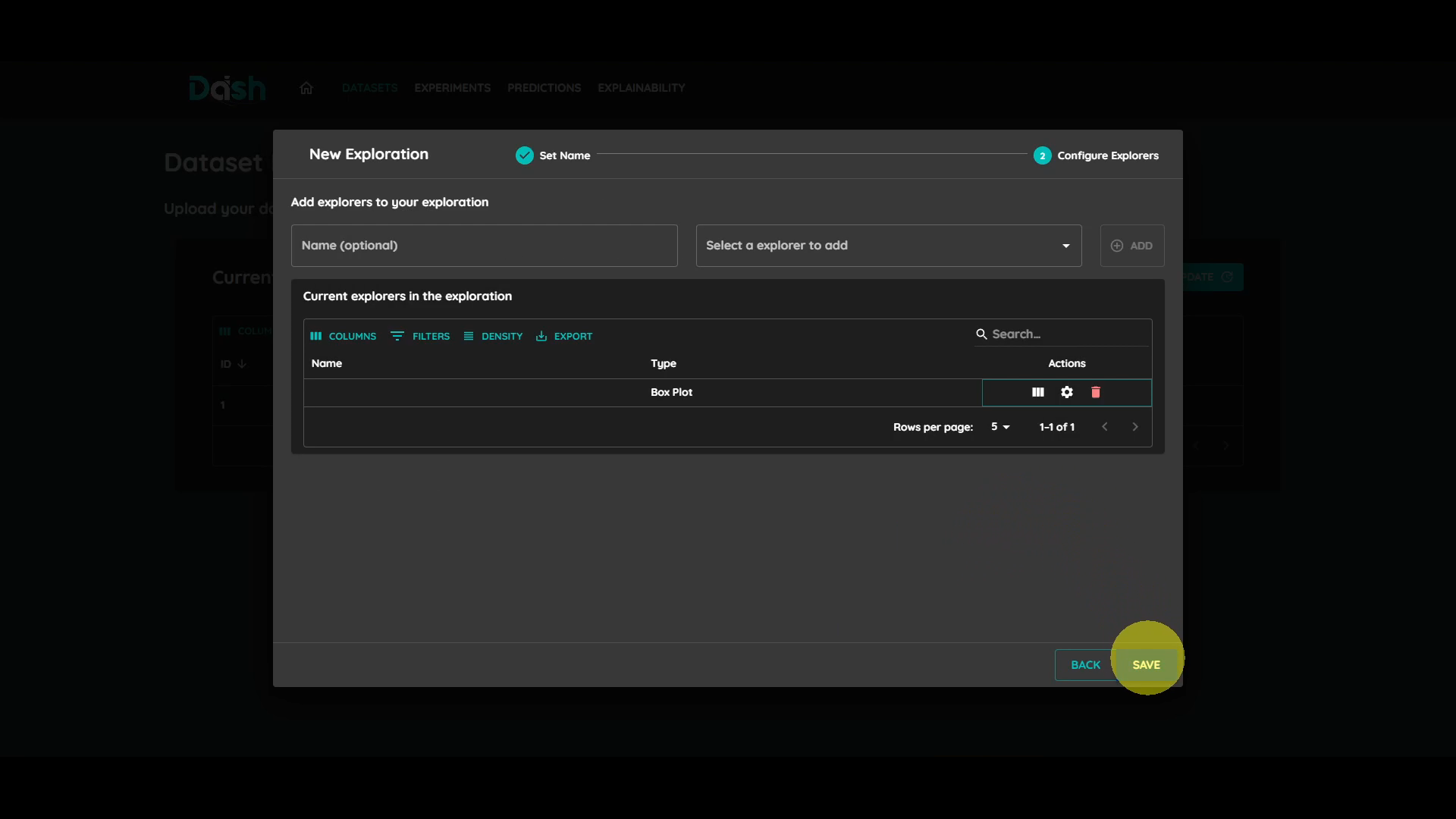
Task: Save the new exploration
Action: (x=1147, y=665)
